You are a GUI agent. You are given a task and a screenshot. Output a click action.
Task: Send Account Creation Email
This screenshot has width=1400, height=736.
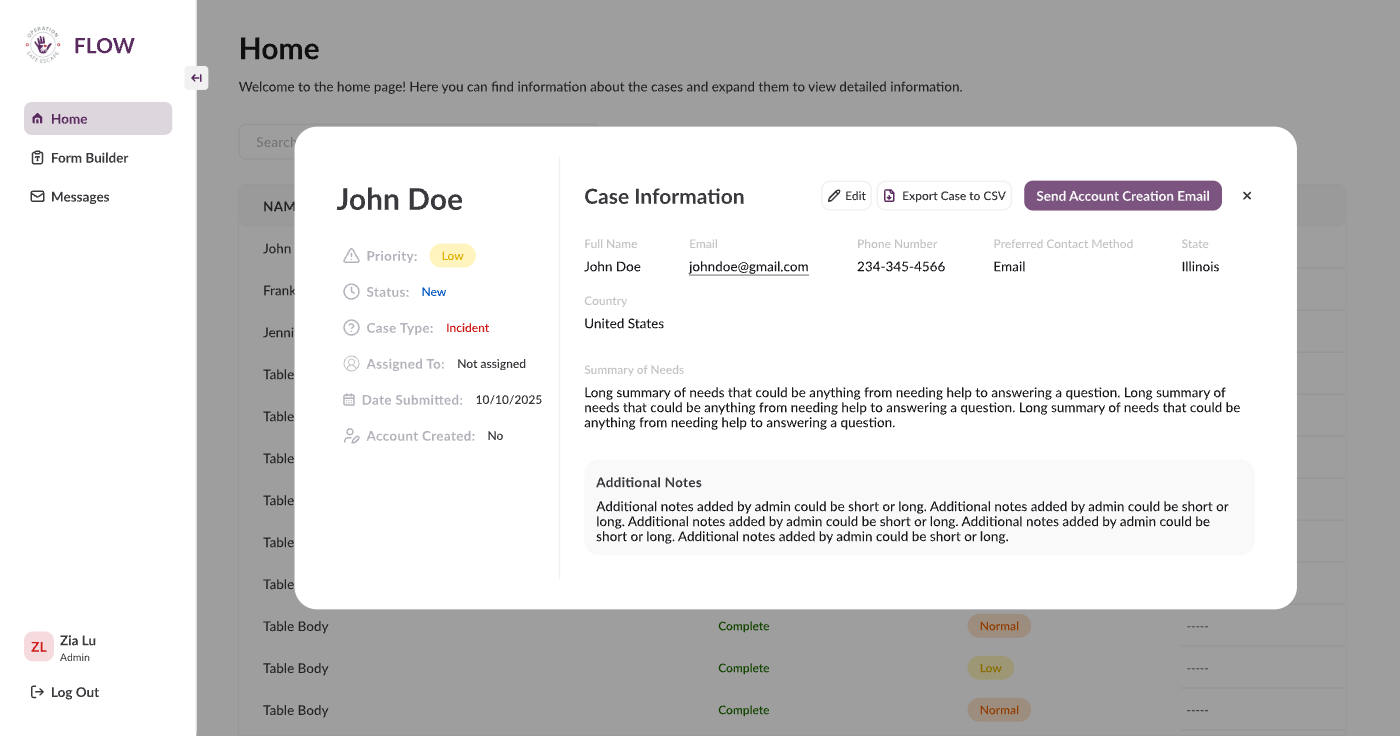pyautogui.click(x=1123, y=196)
